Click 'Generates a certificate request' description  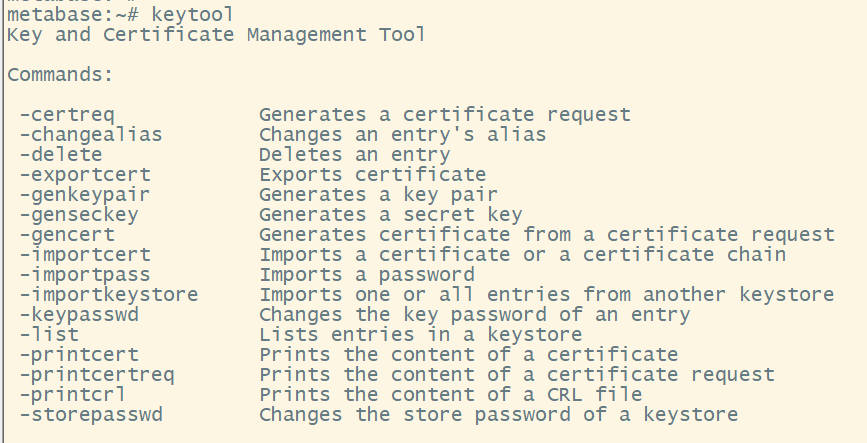pyautogui.click(x=445, y=115)
